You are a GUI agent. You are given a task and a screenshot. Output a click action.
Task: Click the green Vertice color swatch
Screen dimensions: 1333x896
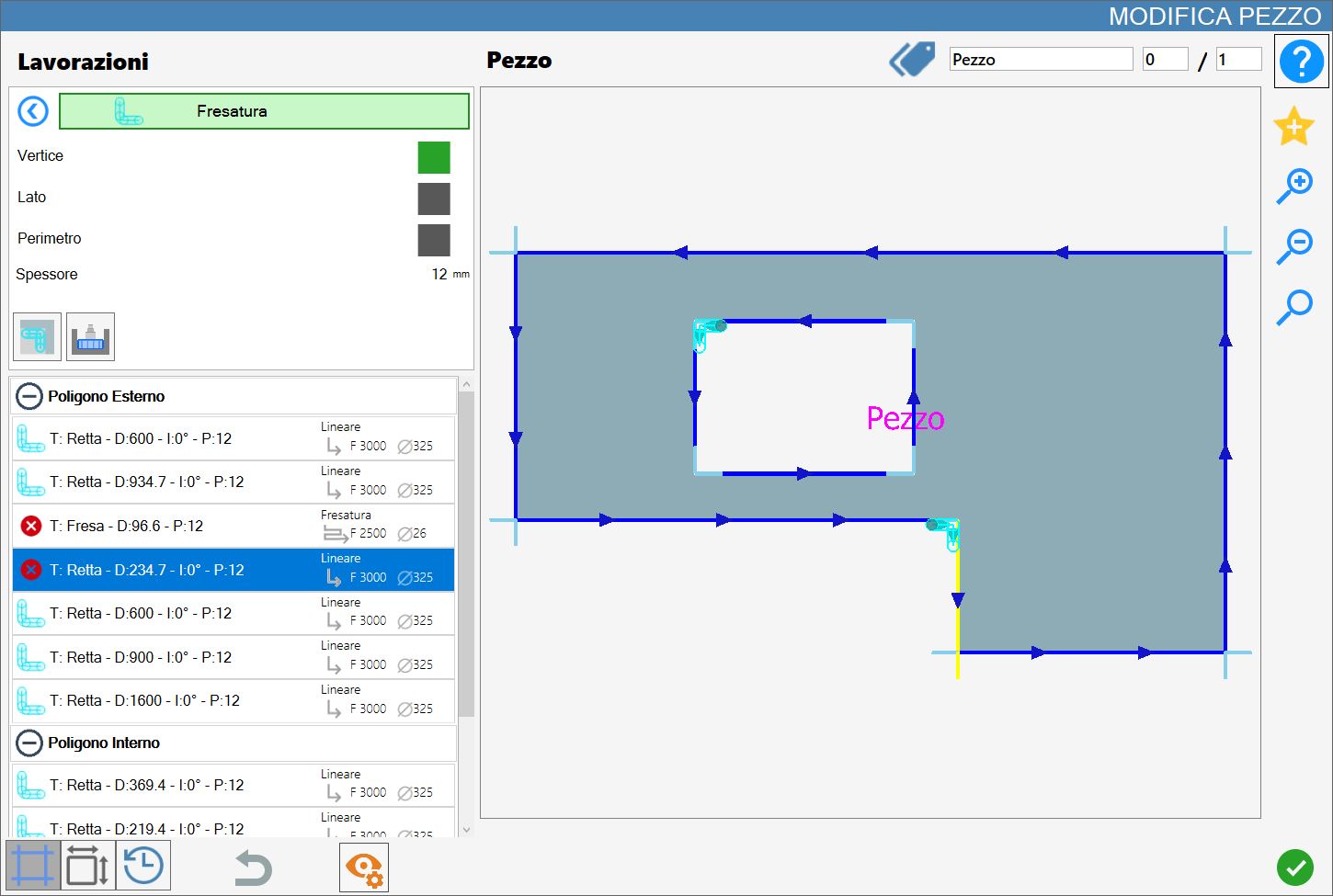pos(434,157)
